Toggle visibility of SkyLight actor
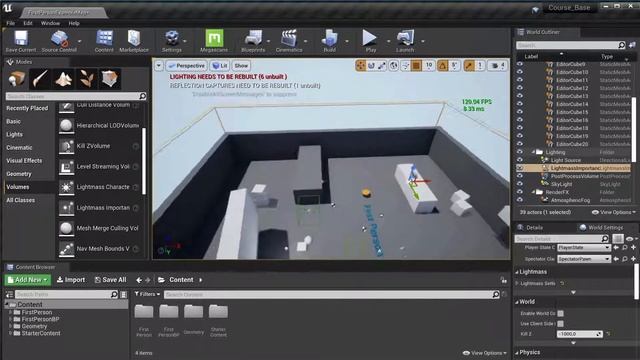 pyautogui.click(x=520, y=184)
